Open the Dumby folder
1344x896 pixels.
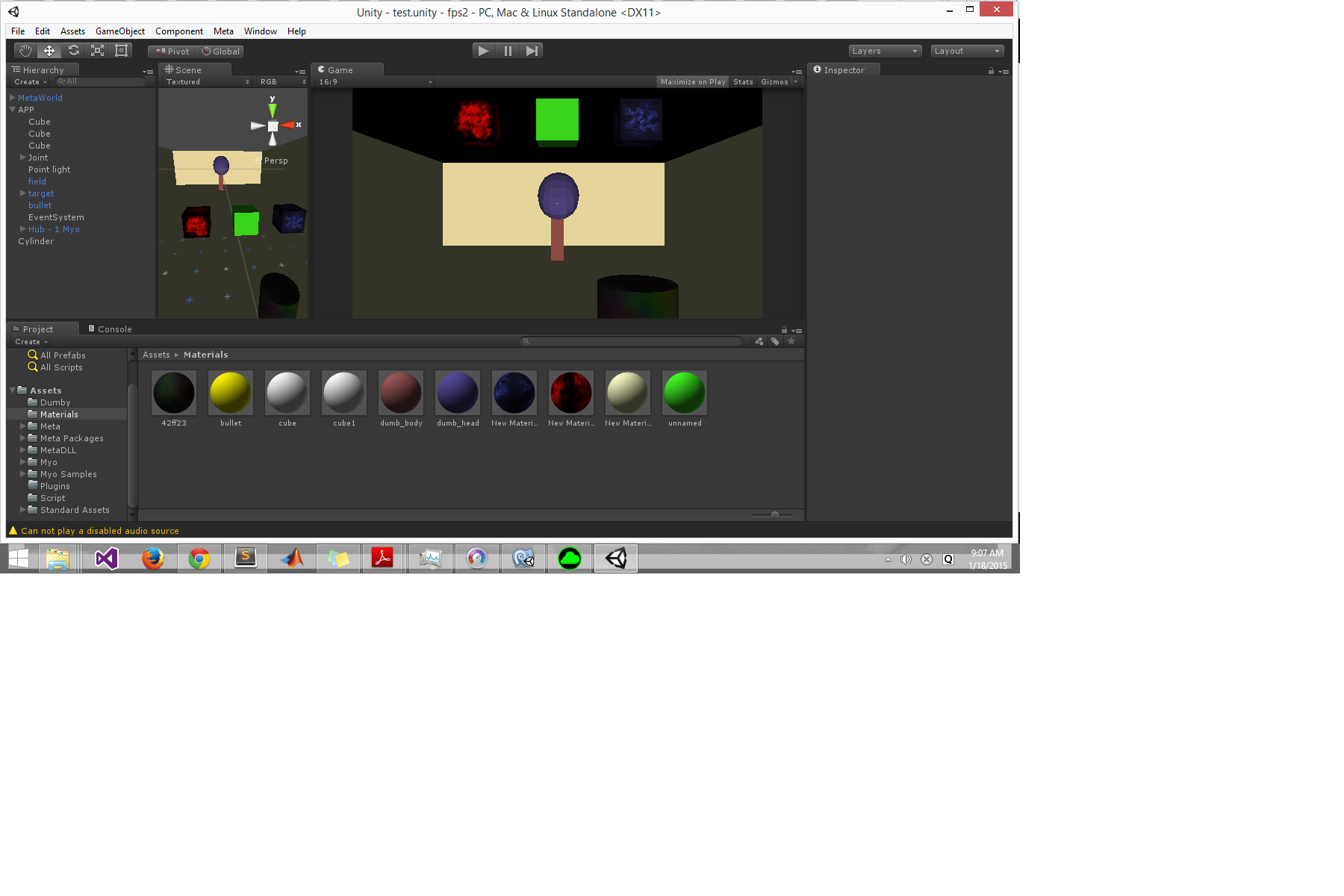coord(55,402)
